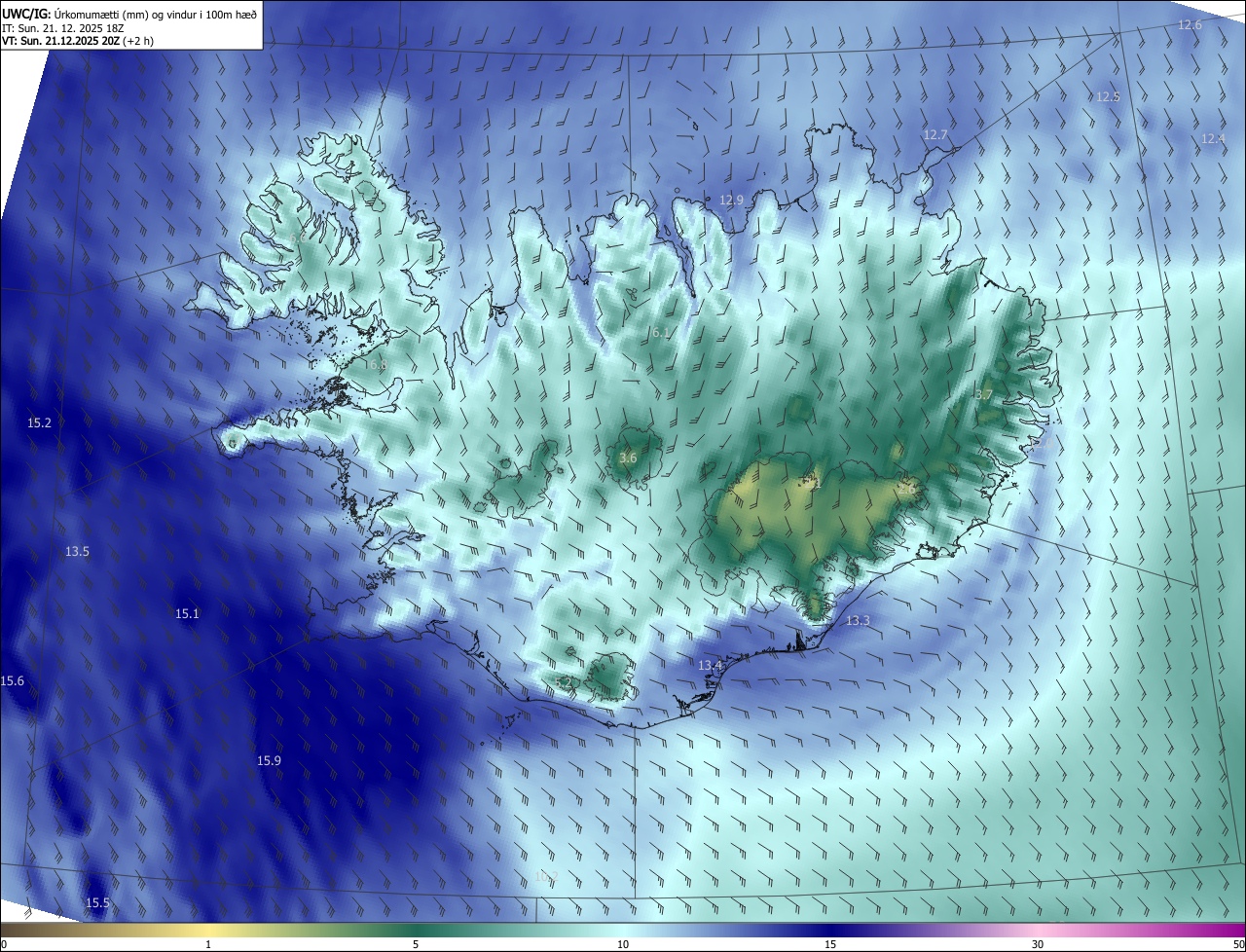Click the 30 tick on the color scale

click(1038, 944)
